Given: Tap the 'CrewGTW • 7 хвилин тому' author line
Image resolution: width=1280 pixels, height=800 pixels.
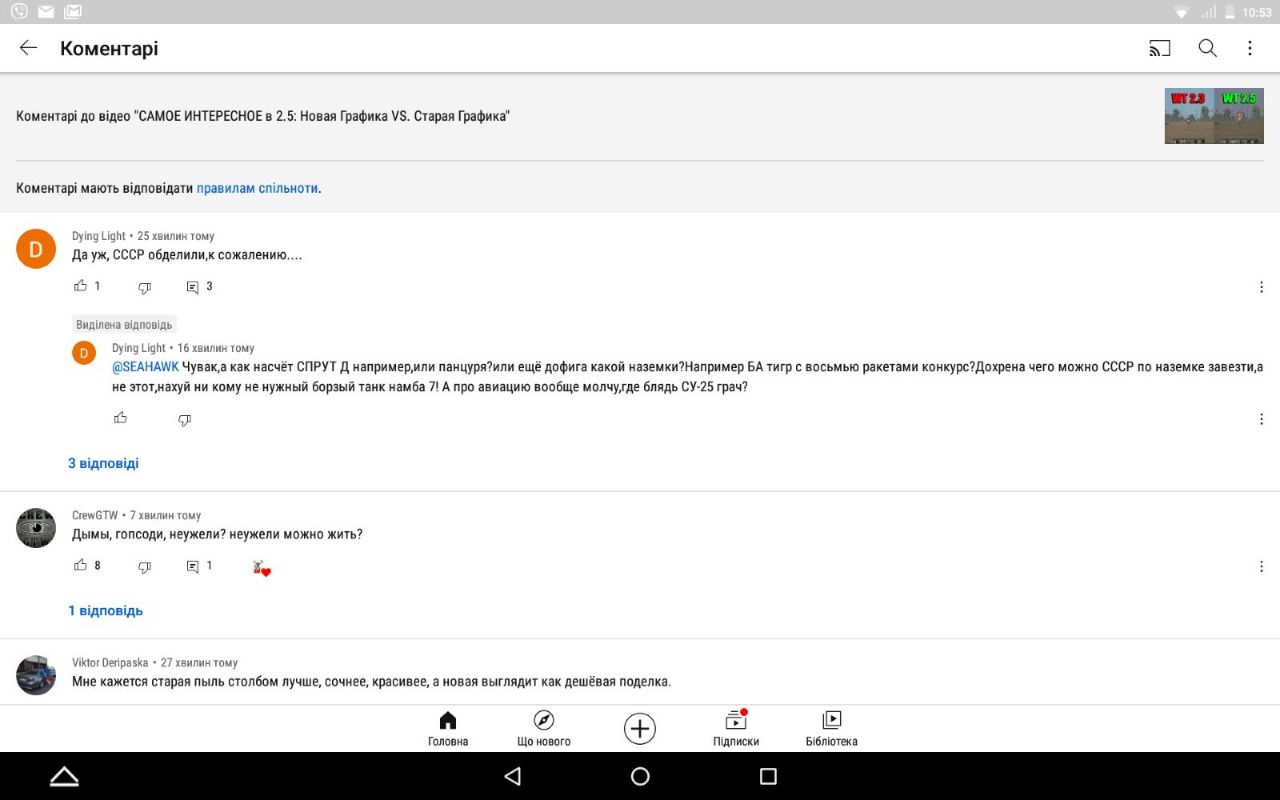Looking at the screenshot, I should coord(136,515).
